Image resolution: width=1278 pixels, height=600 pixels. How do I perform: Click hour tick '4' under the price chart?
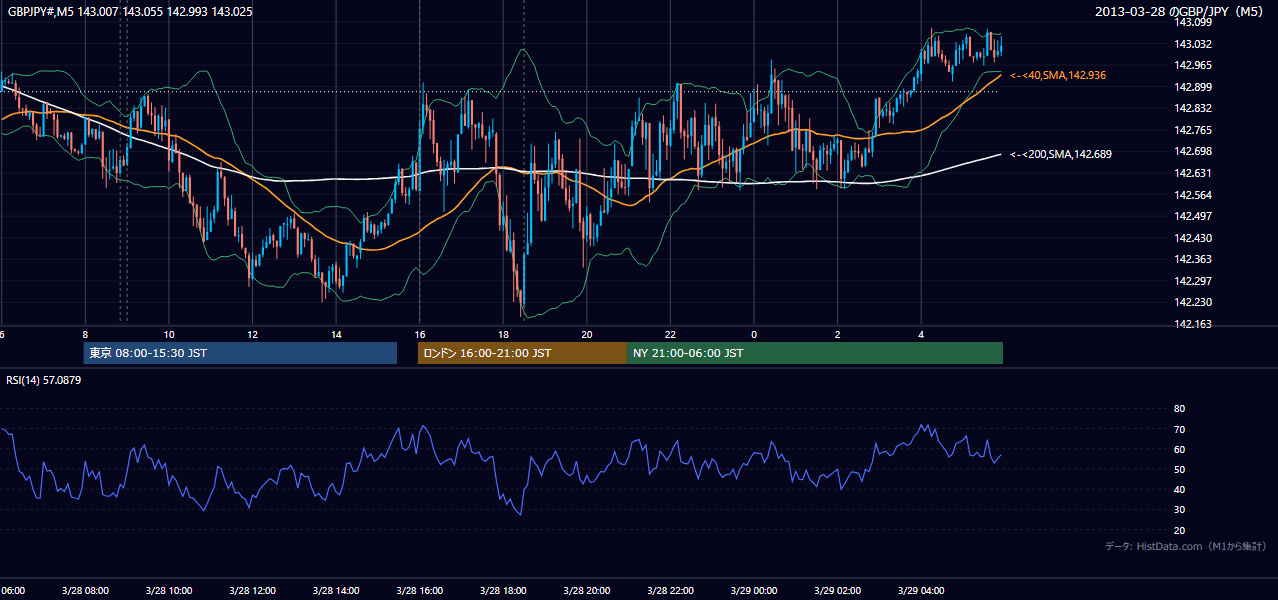tap(921, 334)
